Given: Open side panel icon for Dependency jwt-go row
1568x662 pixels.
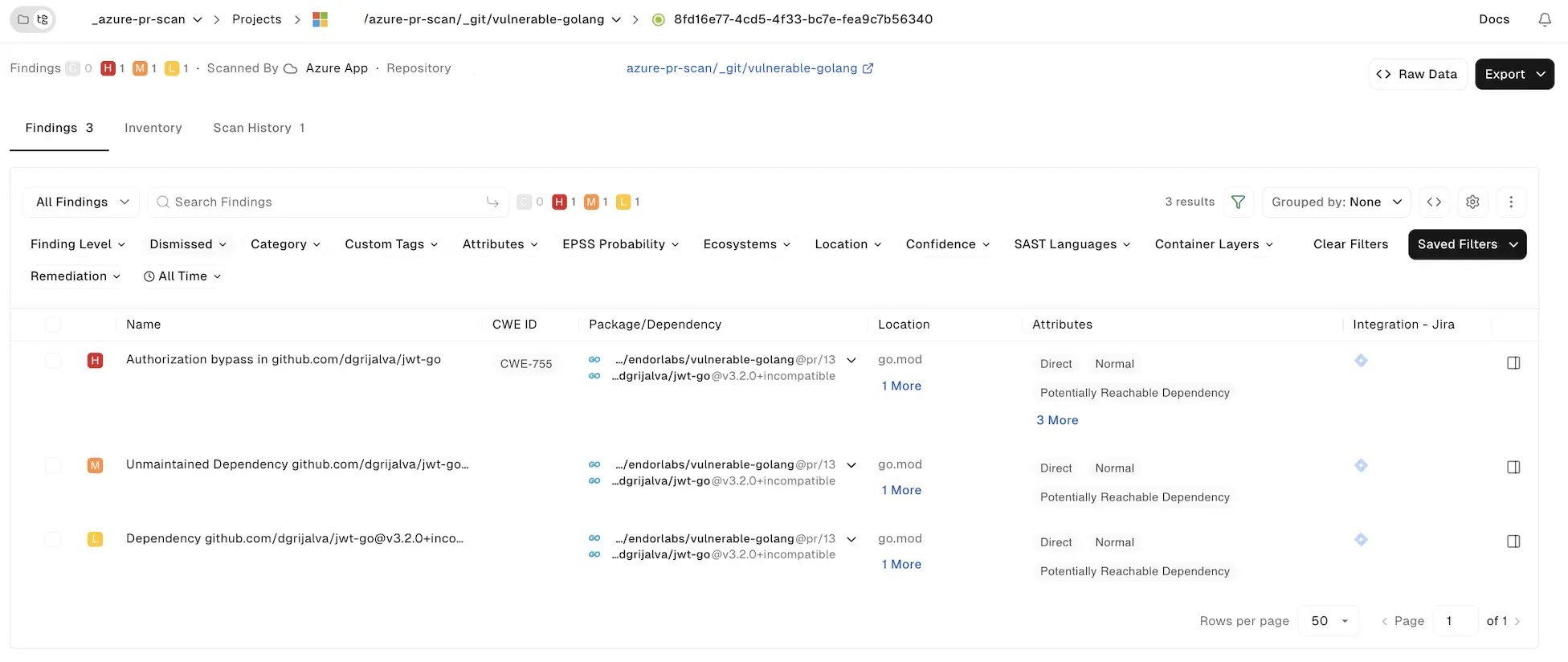Looking at the screenshot, I should pos(1513,541).
